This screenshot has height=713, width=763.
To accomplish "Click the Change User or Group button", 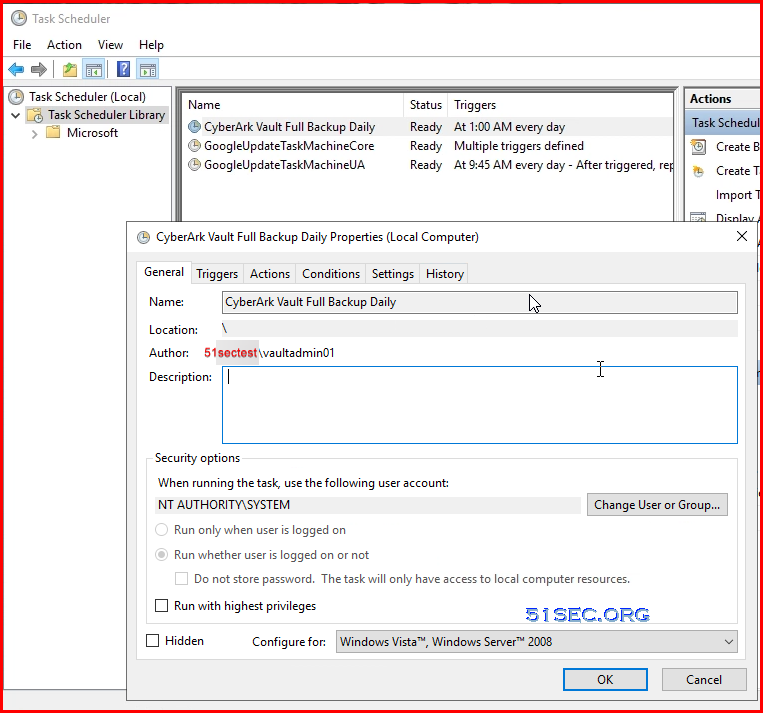I will click(657, 505).
